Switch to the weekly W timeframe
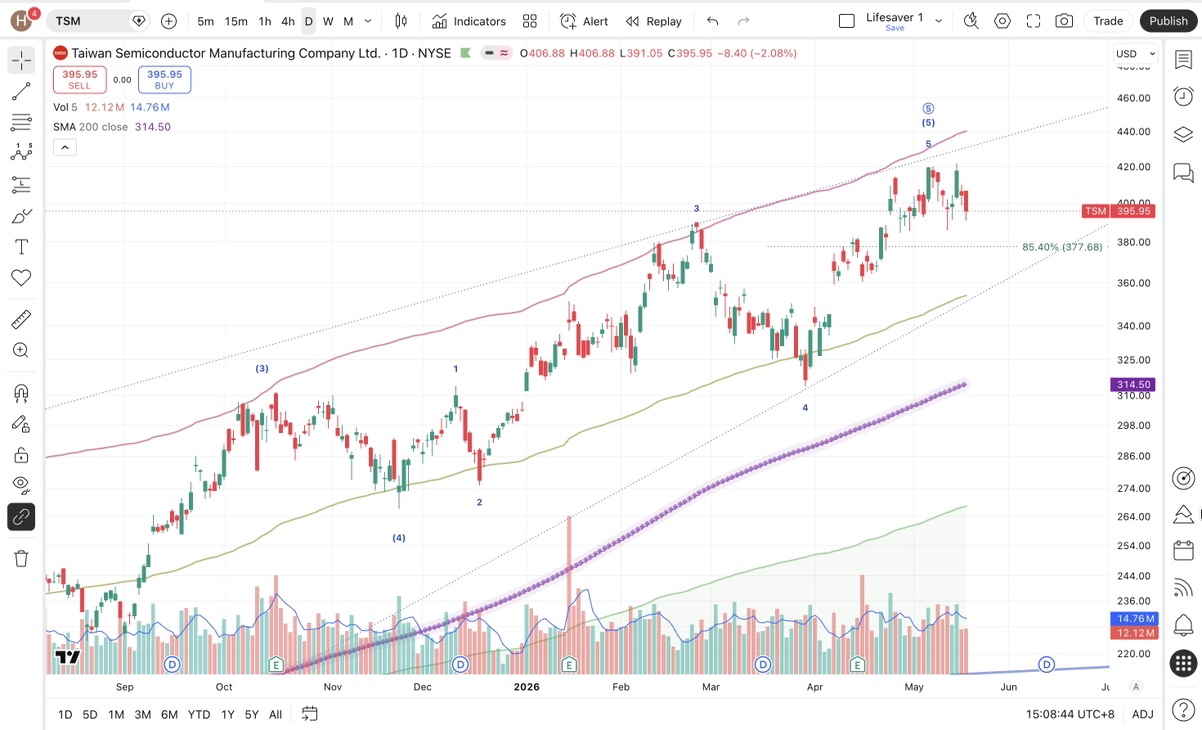Image resolution: width=1202 pixels, height=730 pixels. click(x=328, y=21)
